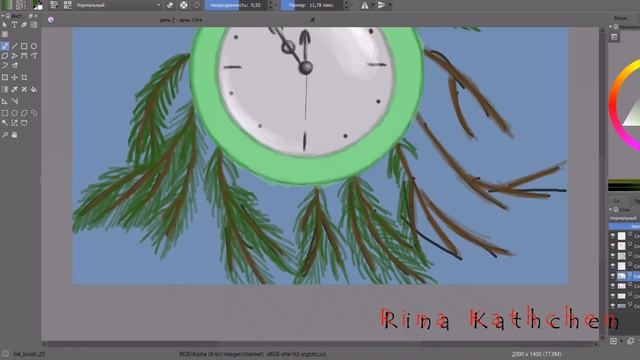Reload the original brush preset

pos(197,5)
